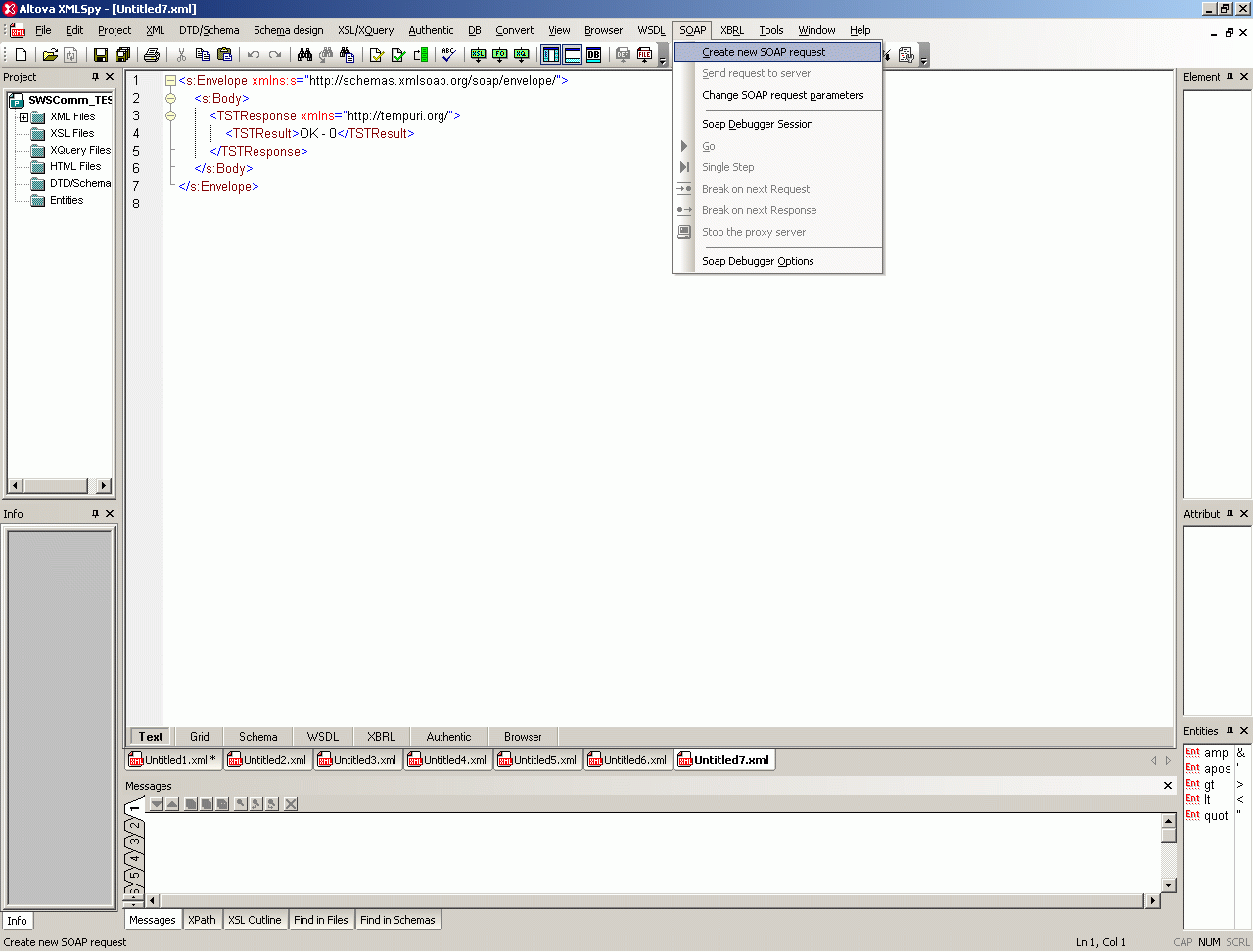Click the Redo arrow icon

coord(275,55)
